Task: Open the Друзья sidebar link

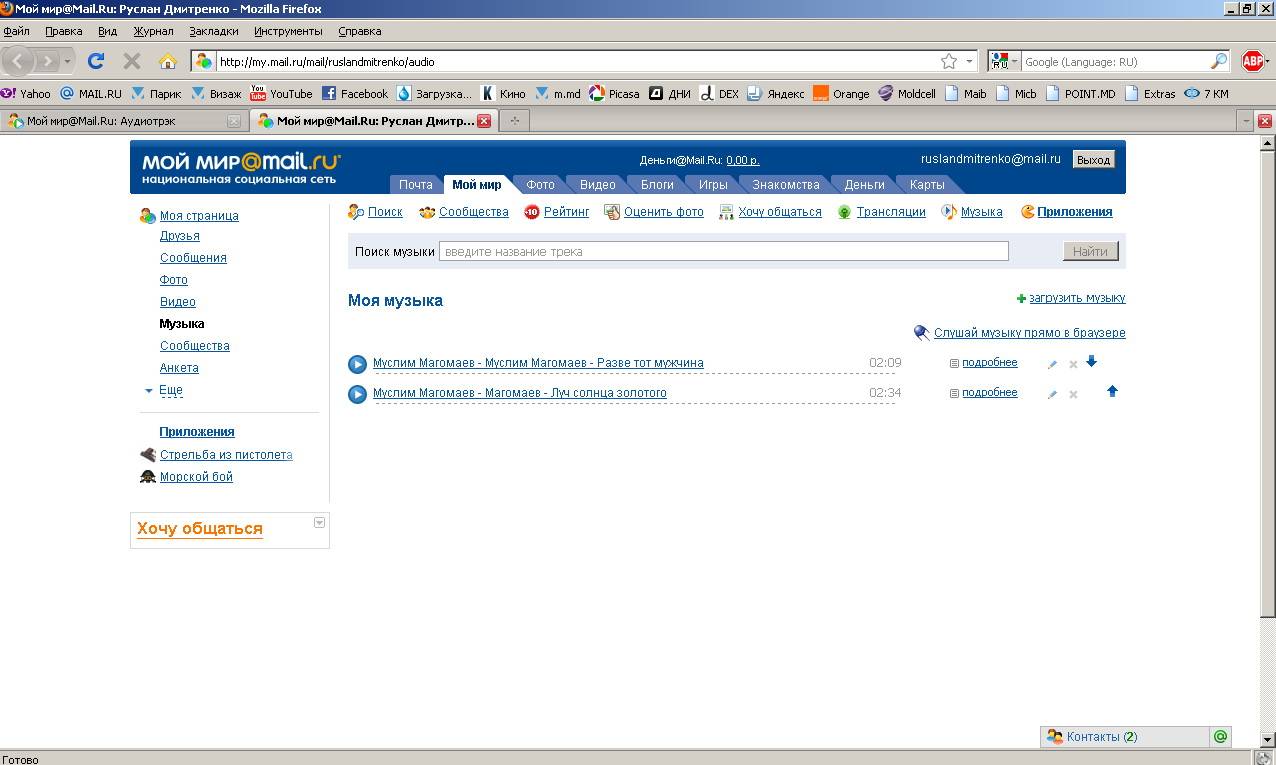Action: click(180, 236)
